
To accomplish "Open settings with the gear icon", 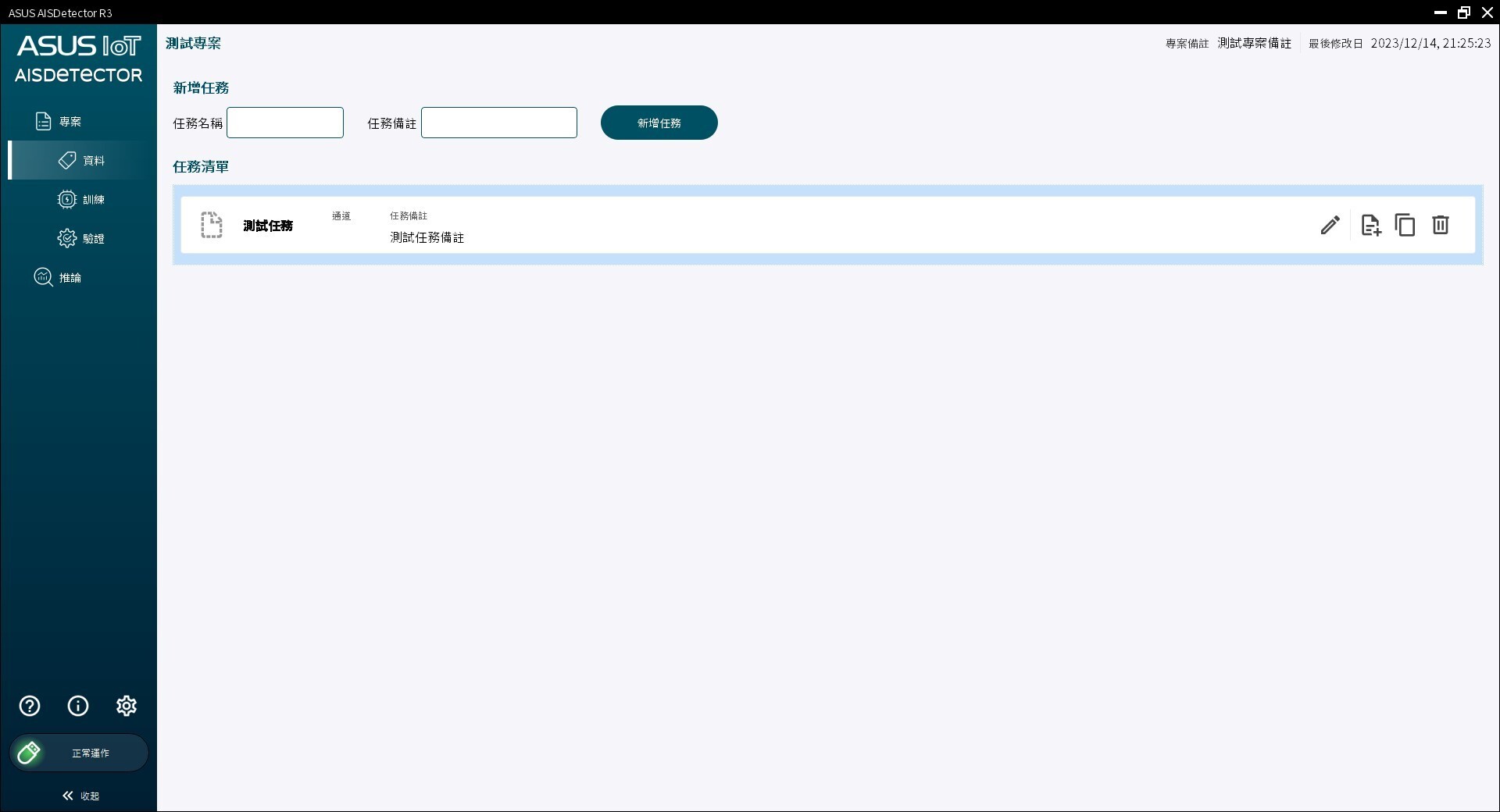I will point(127,706).
